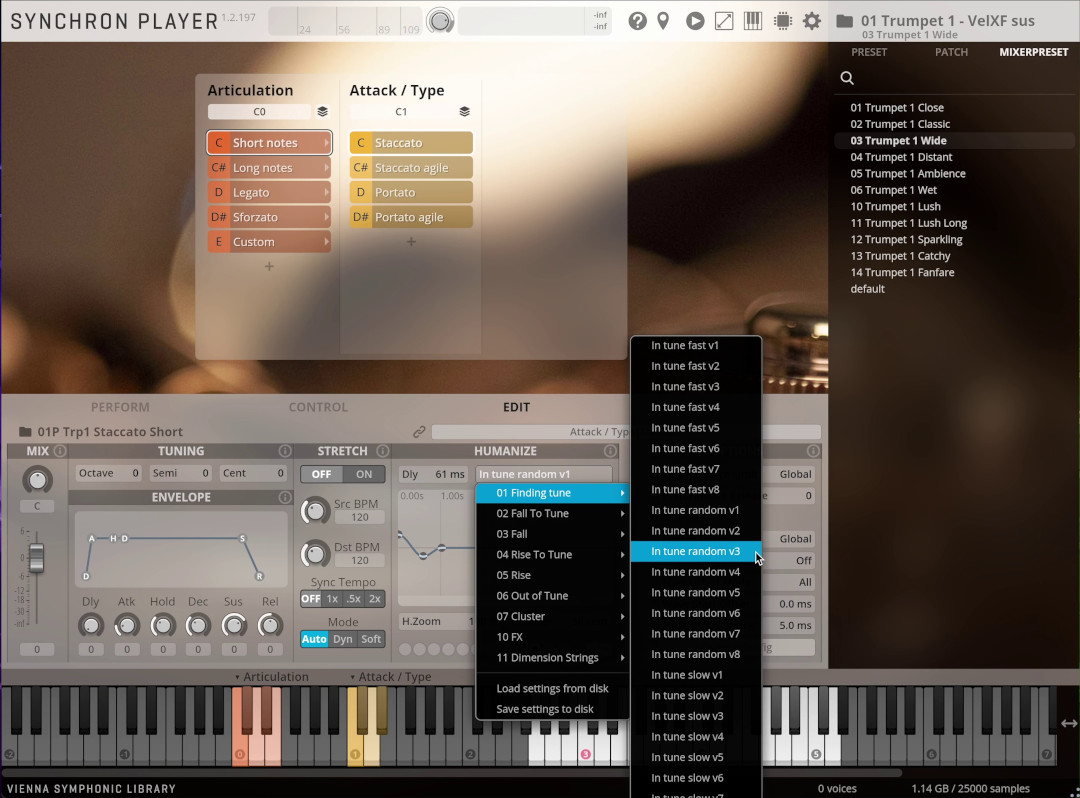Toggle the keyboard display icon
Viewport: 1080px width, 798px height.
753,21
